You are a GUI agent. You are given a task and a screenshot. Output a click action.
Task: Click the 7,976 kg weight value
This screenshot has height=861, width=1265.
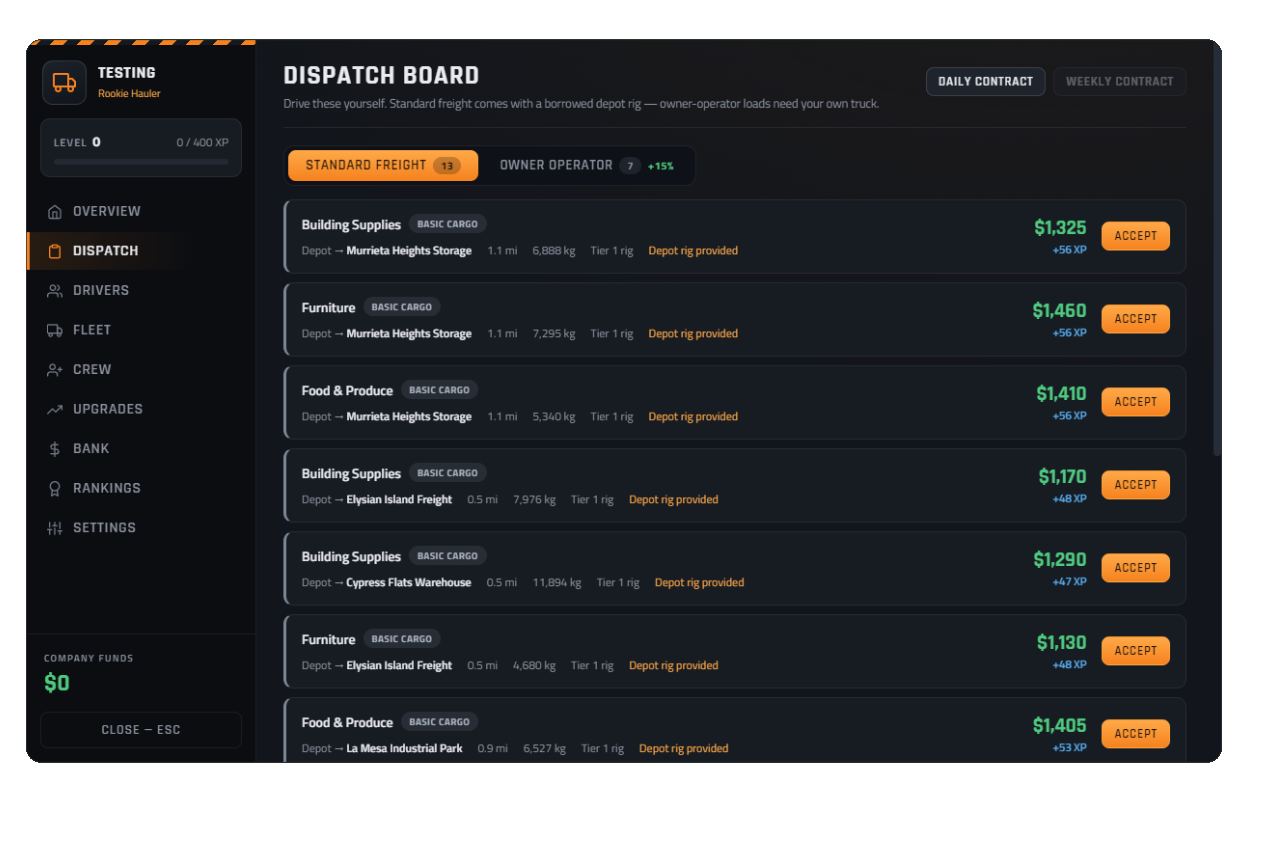click(535, 500)
